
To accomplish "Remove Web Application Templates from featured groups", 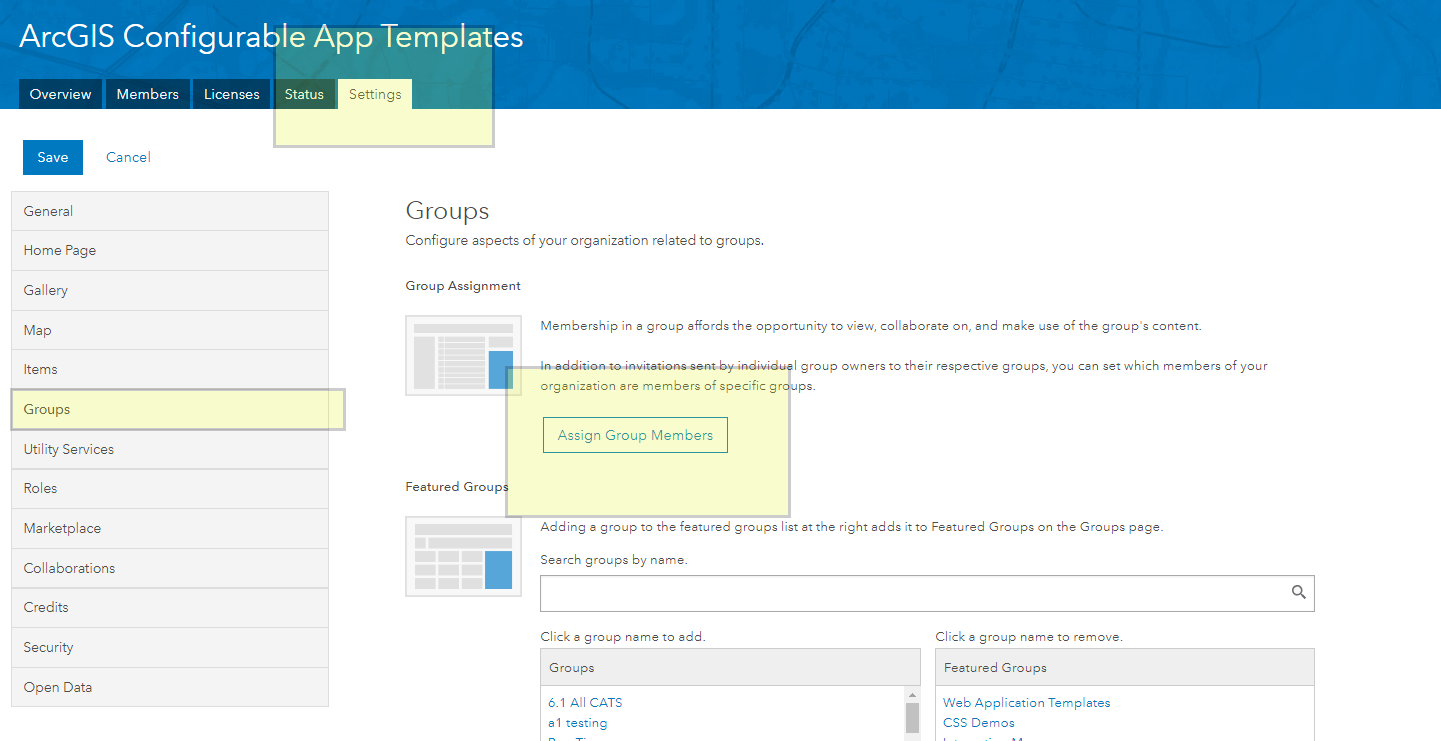I will point(1026,703).
